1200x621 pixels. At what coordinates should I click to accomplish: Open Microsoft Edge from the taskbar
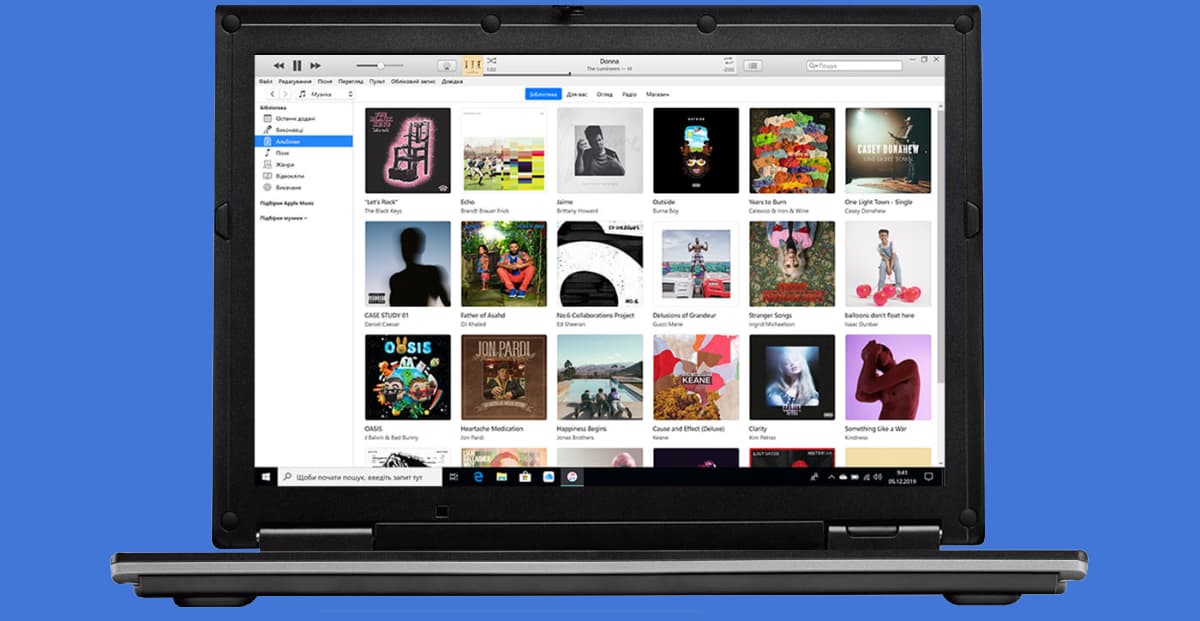(479, 478)
